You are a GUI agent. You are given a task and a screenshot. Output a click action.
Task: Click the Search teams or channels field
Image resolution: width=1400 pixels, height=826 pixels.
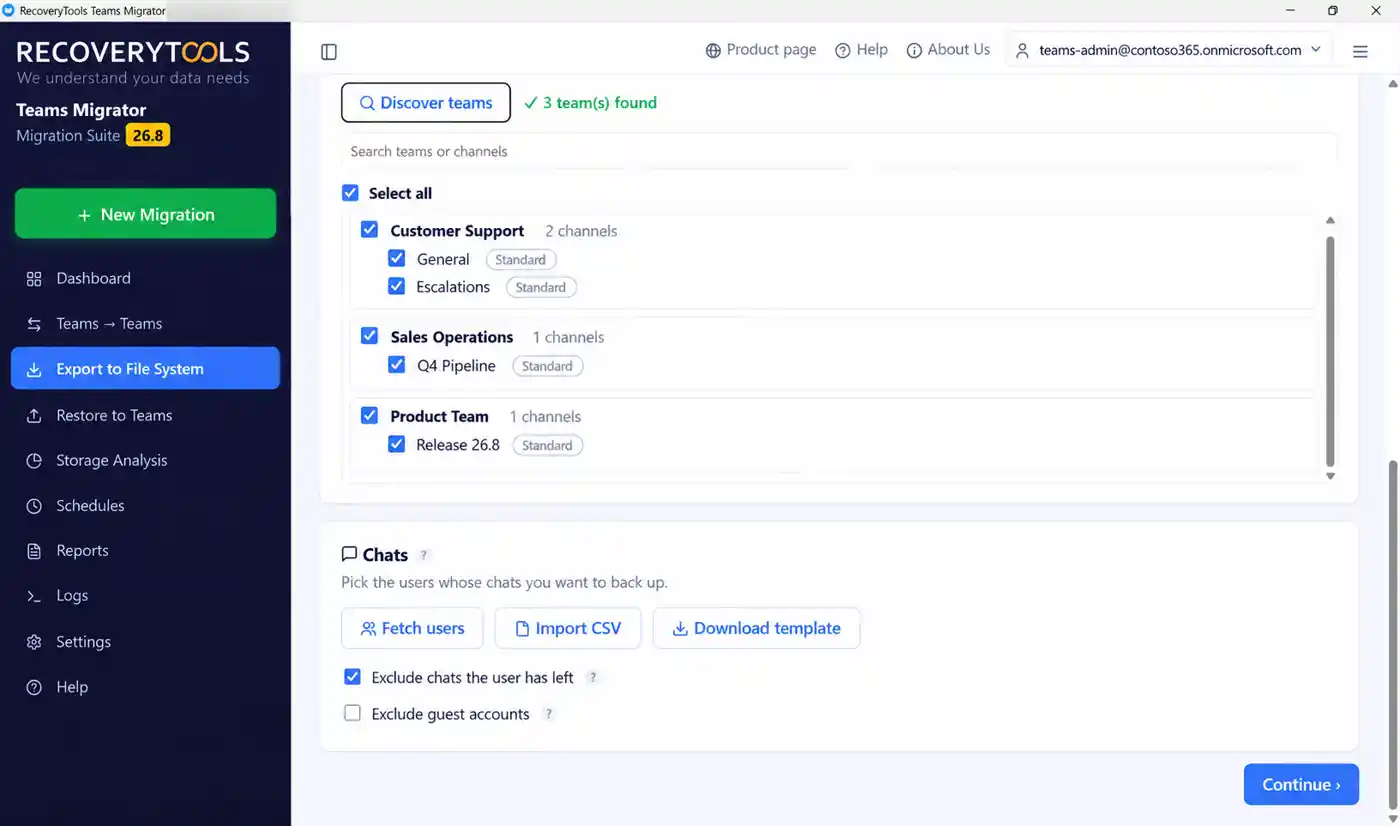pos(838,152)
